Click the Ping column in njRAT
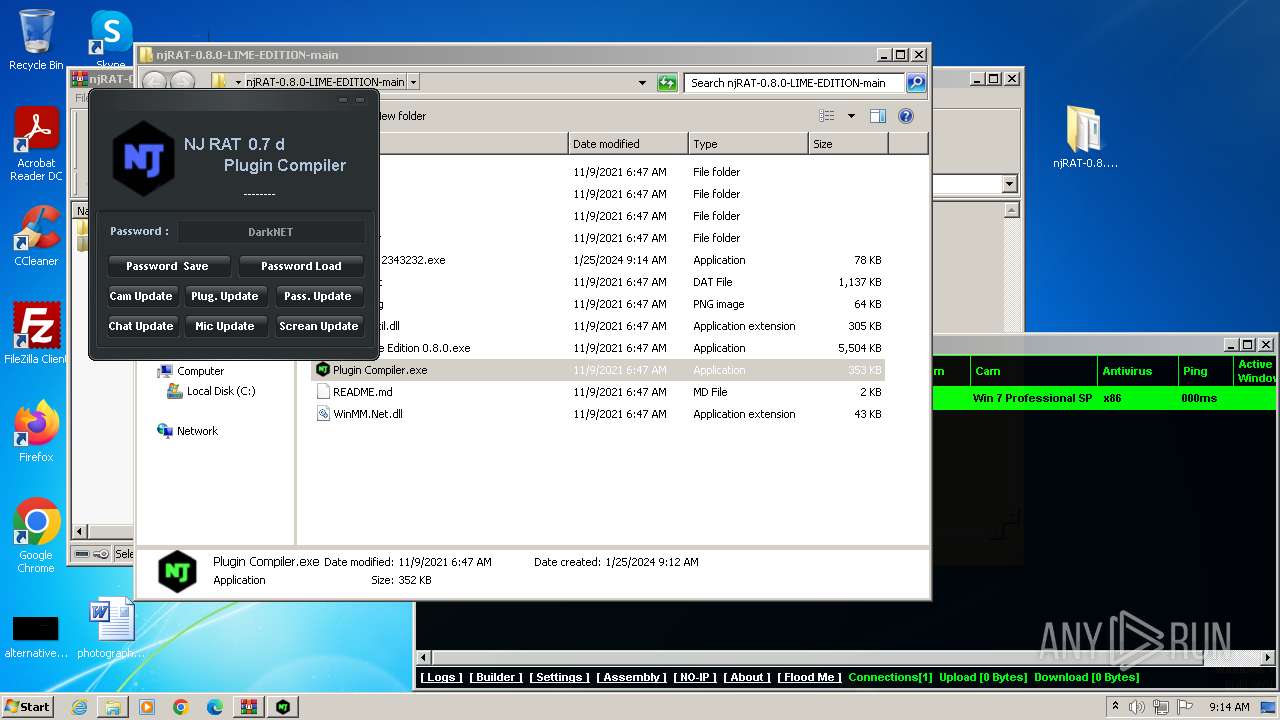The width and height of the screenshot is (1280, 720). point(1205,371)
